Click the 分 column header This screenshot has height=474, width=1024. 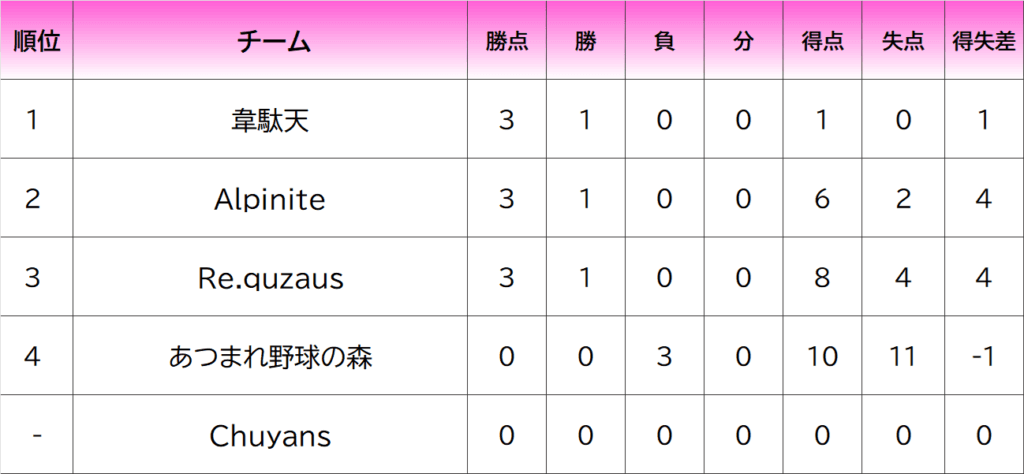pos(742,41)
